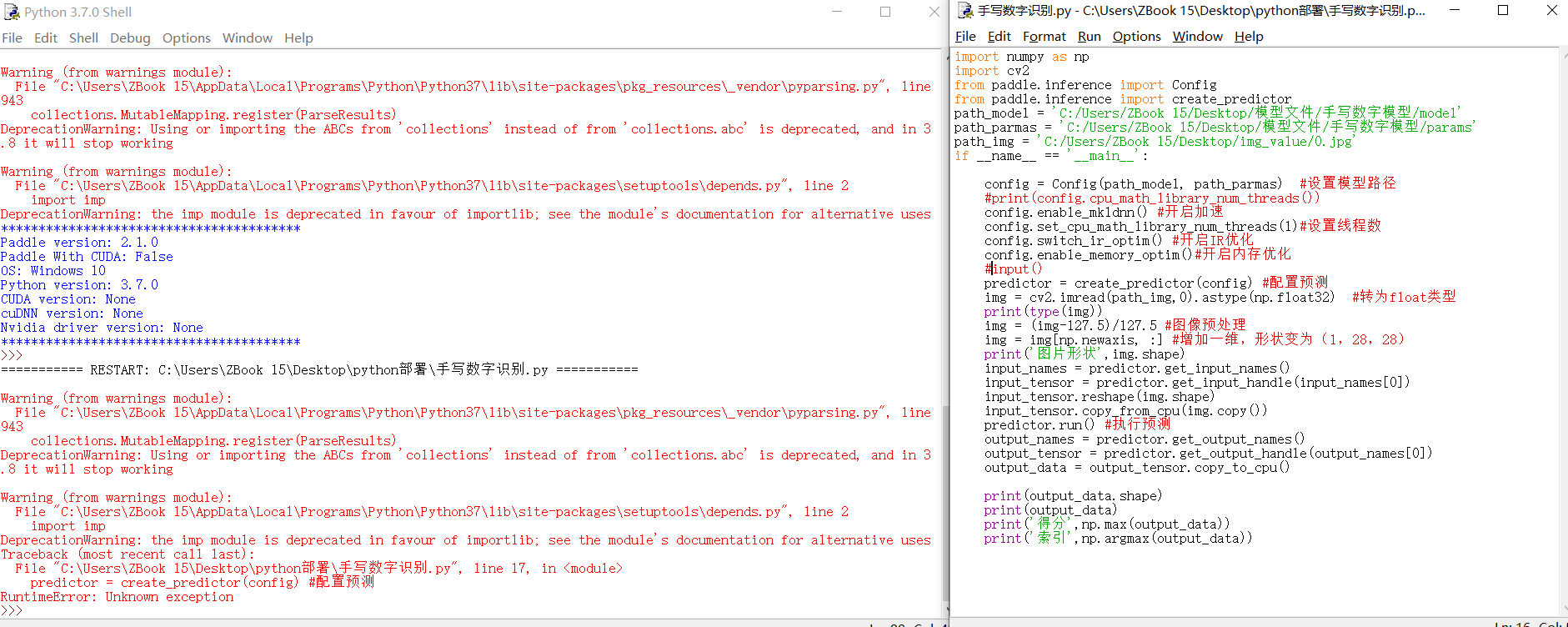Click 'Python version: 3.7.0' line in shell
This screenshot has height=627, width=1568.
tap(79, 285)
